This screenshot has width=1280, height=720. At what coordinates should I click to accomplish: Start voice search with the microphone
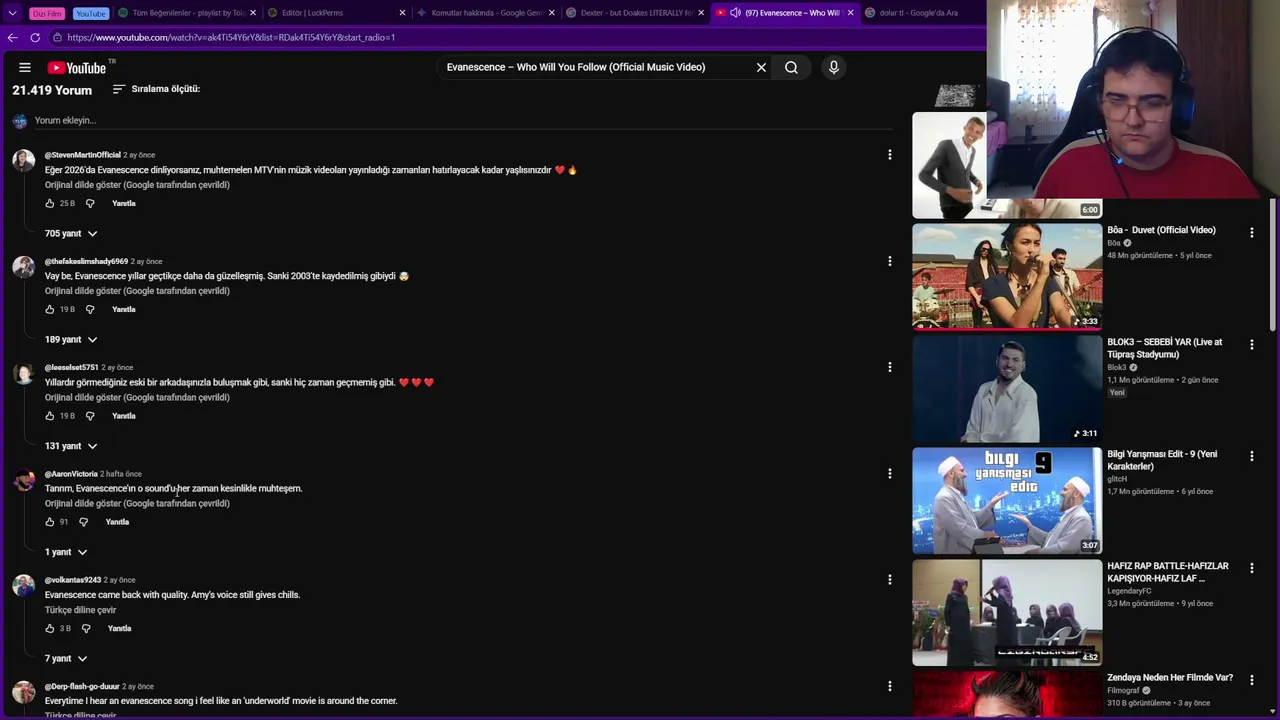pyautogui.click(x=834, y=67)
